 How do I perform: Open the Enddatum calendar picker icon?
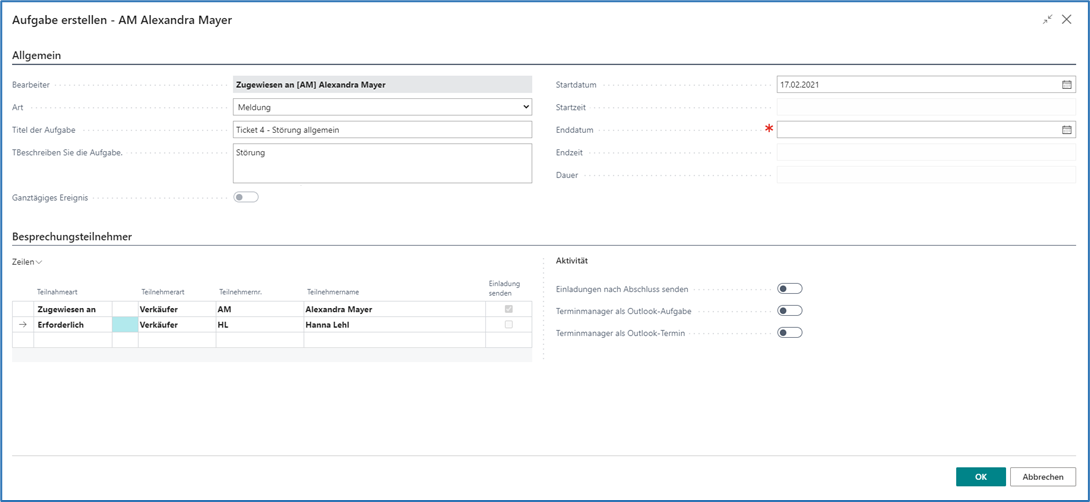(1066, 130)
